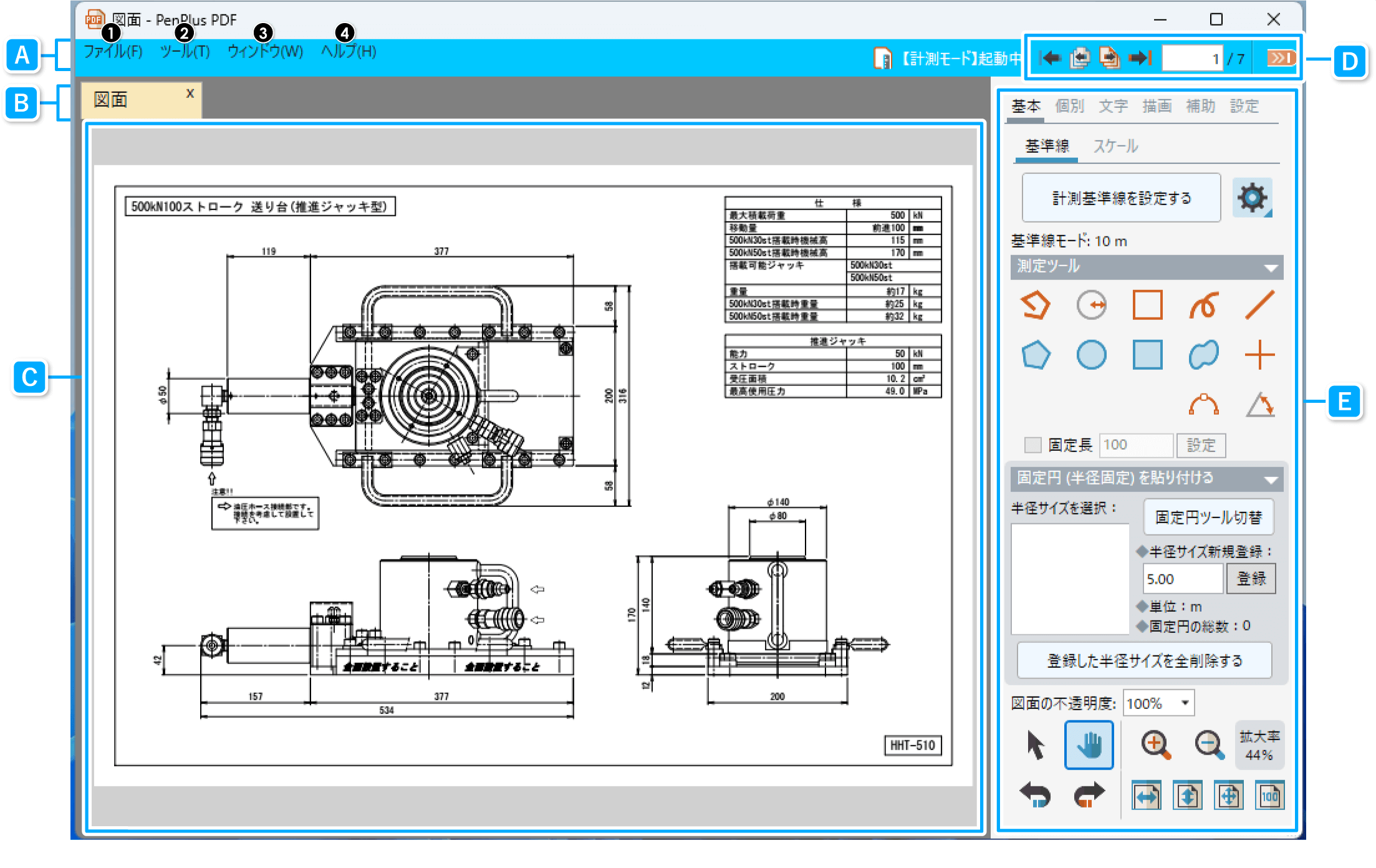The width and height of the screenshot is (1376, 868).
Task: Select the blue filled circle tool
Action: (x=1091, y=355)
